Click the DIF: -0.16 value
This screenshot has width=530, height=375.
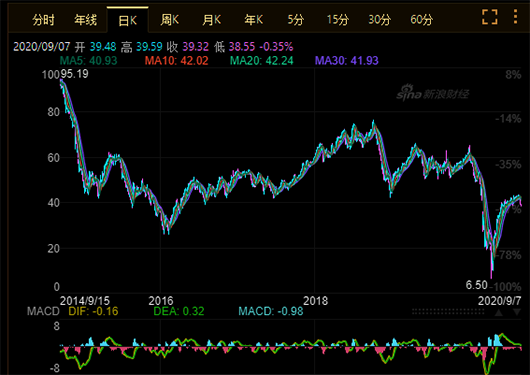93,311
